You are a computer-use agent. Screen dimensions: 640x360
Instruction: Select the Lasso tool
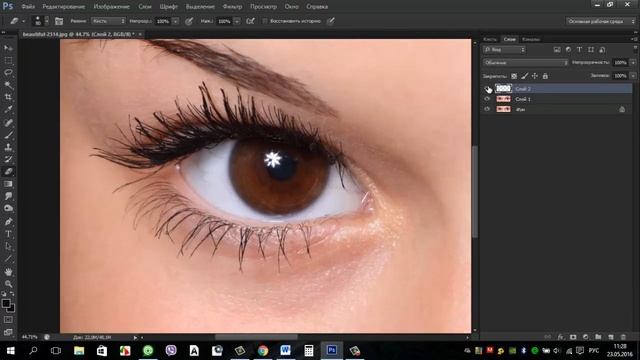pyautogui.click(x=8, y=73)
